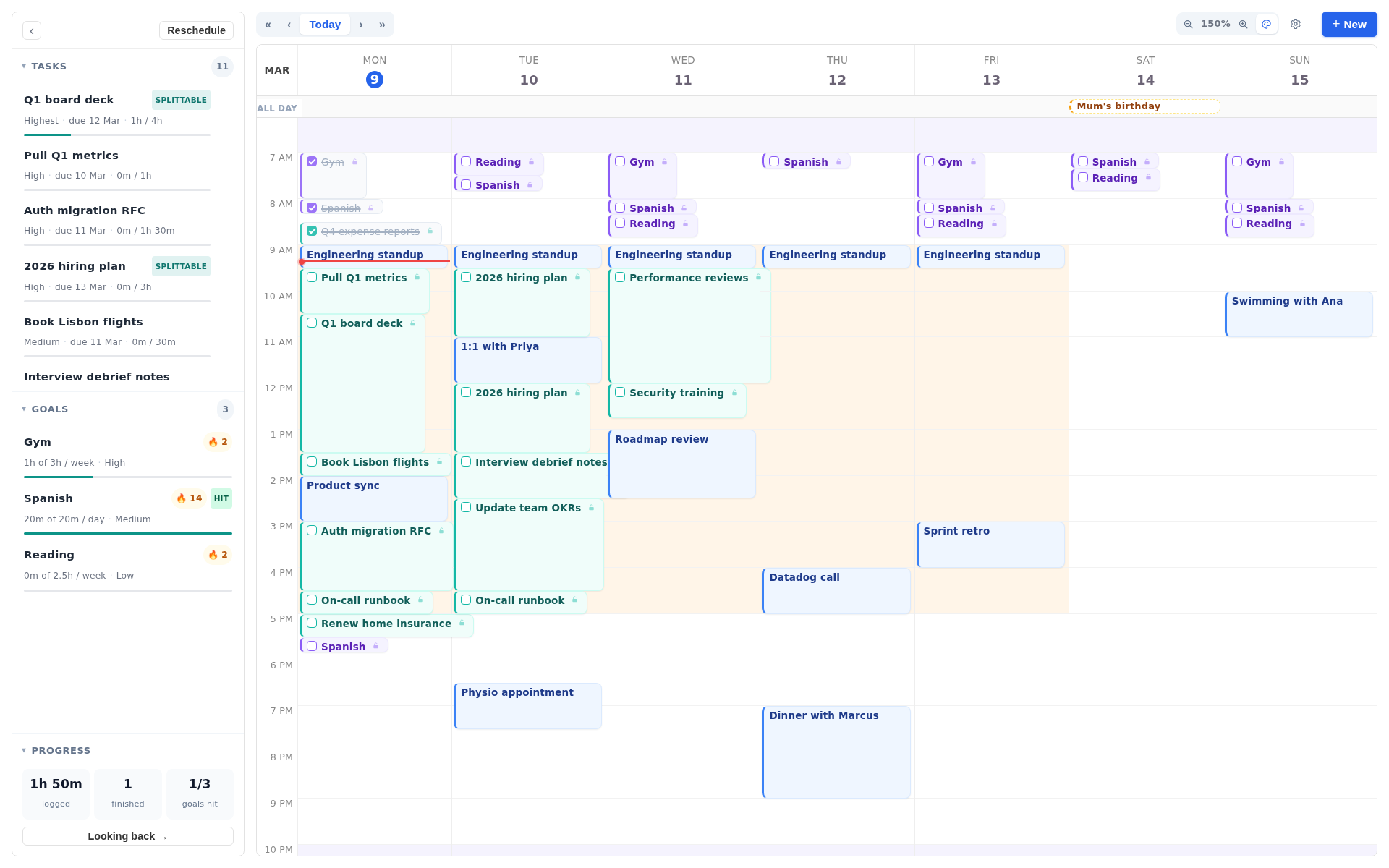Open Physio appointment event
This screenshot has width=1389, height=868.
(527, 706)
